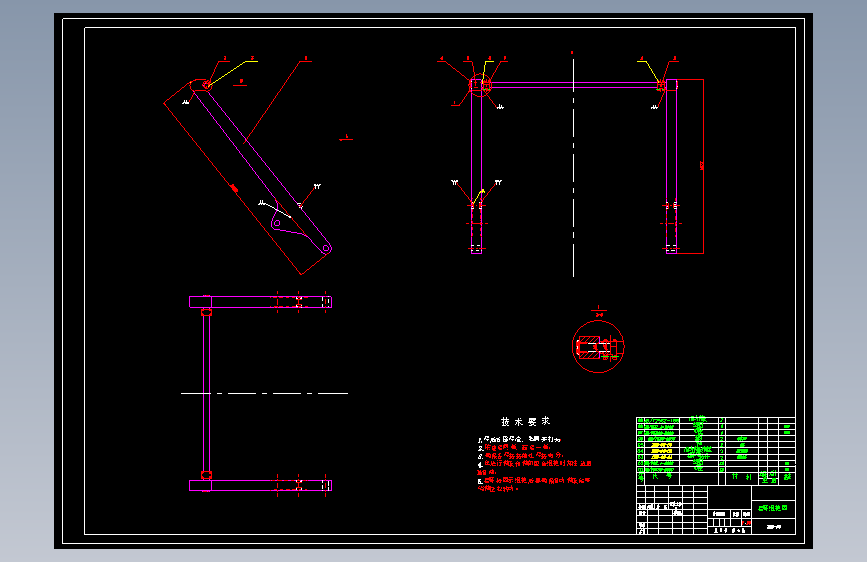The width and height of the screenshot is (867, 562).
Task: Select the yellow leader at front view top-right
Action: 650,72
